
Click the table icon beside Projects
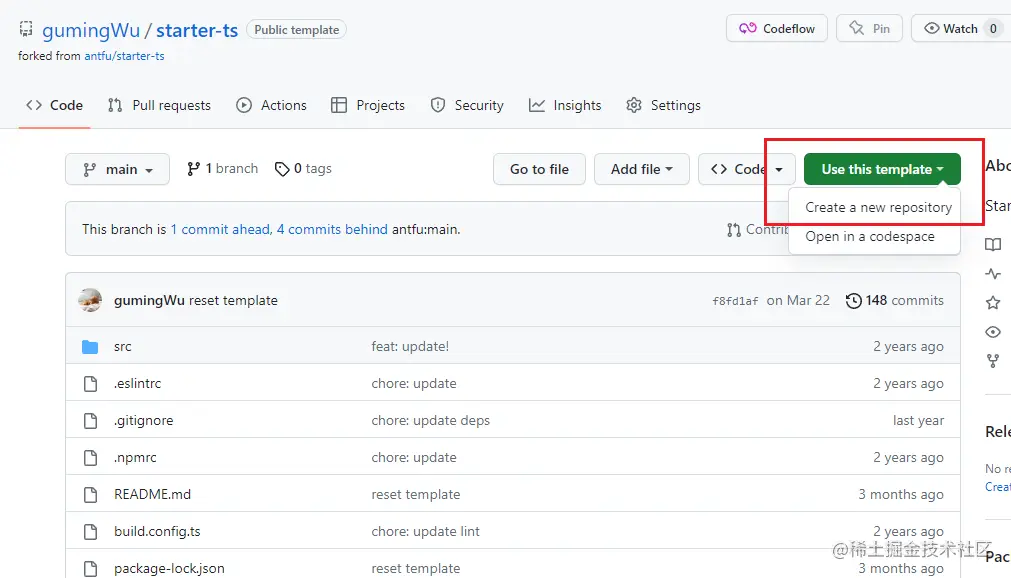339,105
